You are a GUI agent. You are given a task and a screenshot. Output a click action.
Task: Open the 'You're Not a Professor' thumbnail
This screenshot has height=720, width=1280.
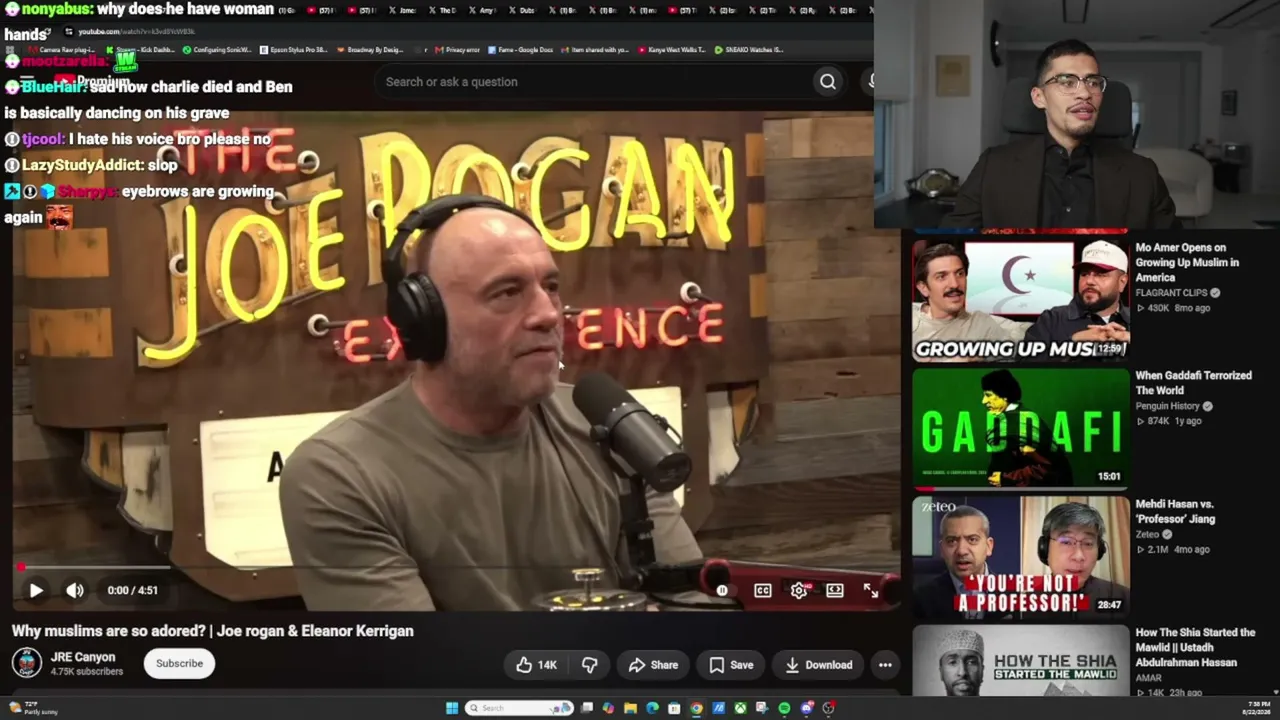coord(1020,556)
